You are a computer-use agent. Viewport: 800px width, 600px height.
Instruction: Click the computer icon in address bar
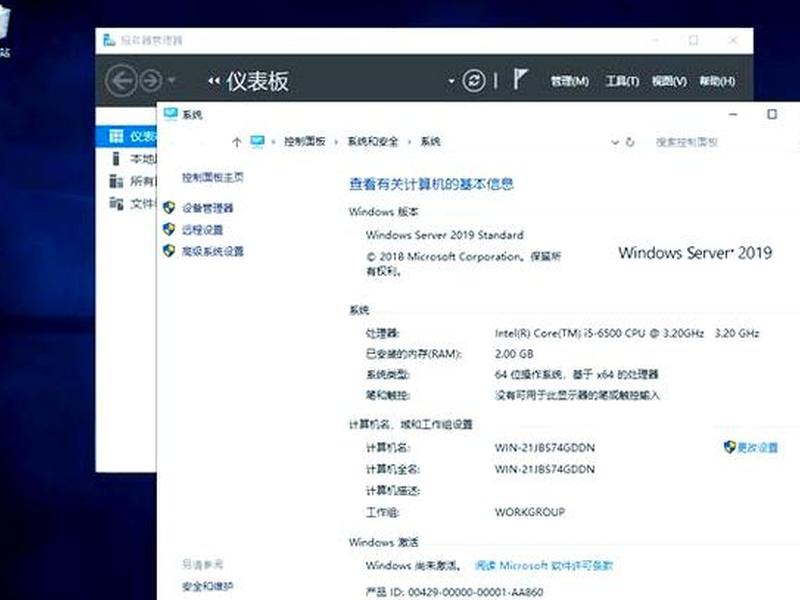coord(257,141)
